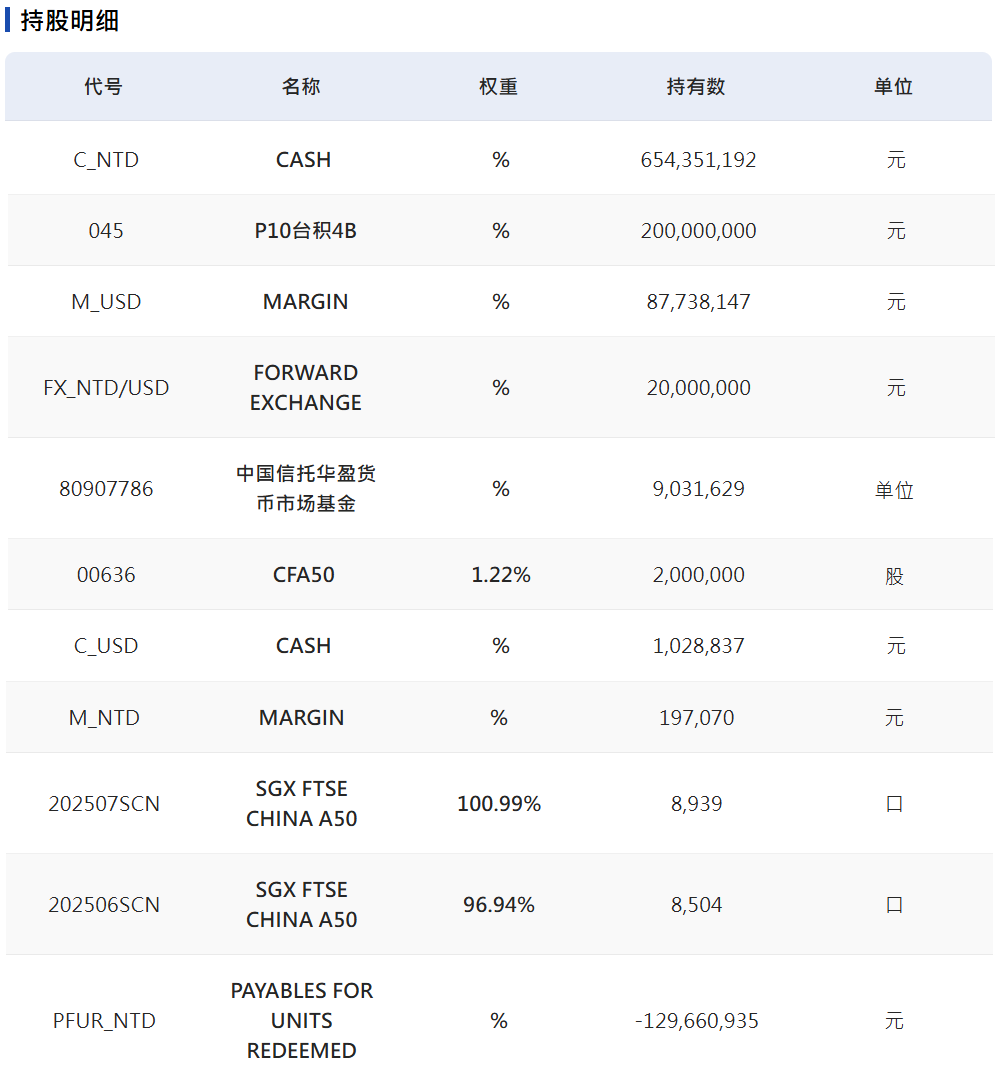This screenshot has height=1080, width=1003.
Task: Click FORWARD EXCHANGE holding name
Action: click(x=305, y=388)
